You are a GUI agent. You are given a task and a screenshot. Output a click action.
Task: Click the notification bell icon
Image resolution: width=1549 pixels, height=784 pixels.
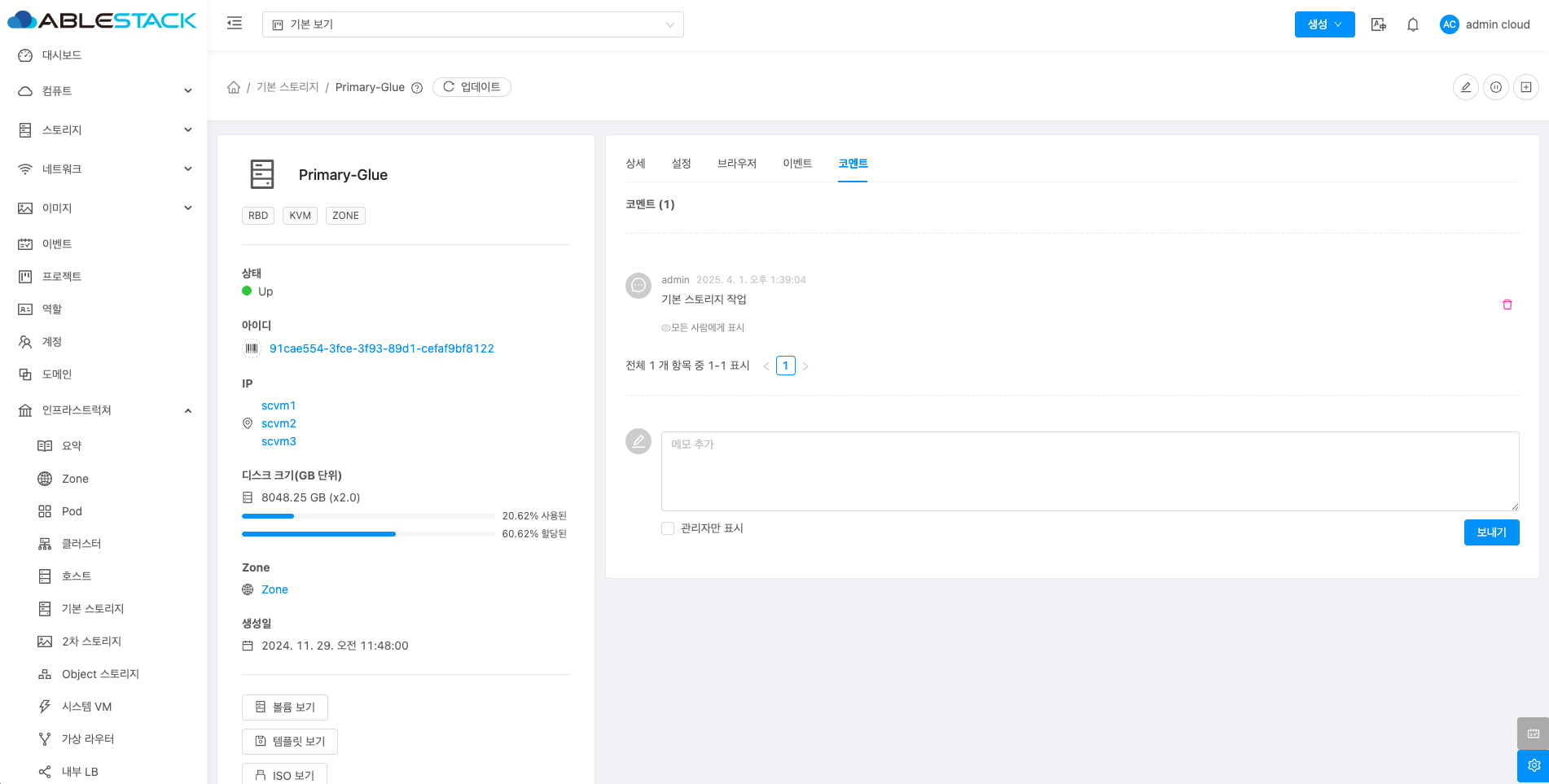[x=1413, y=24]
